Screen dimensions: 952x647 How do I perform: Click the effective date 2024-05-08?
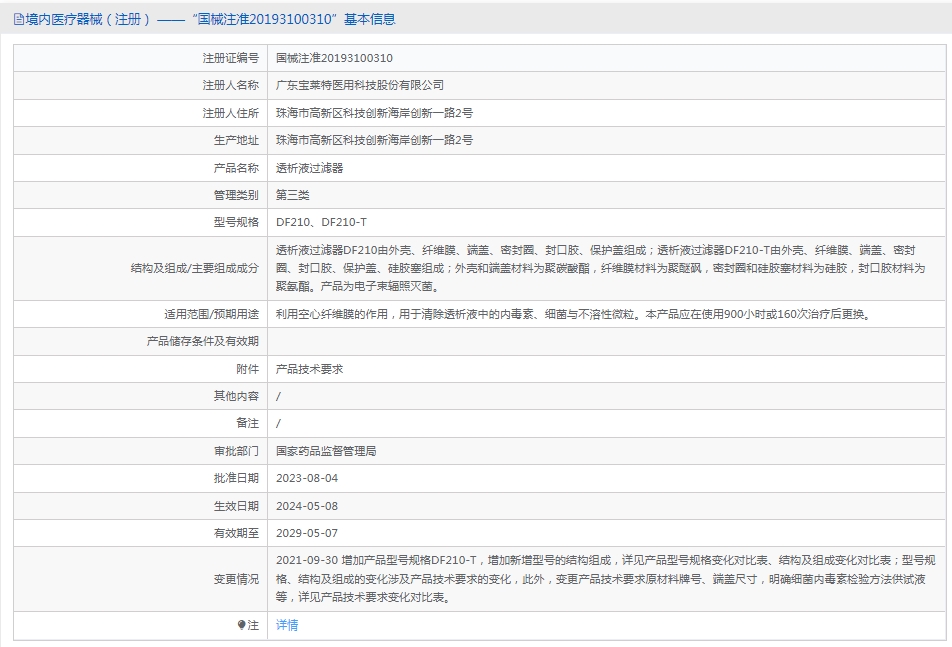point(307,506)
